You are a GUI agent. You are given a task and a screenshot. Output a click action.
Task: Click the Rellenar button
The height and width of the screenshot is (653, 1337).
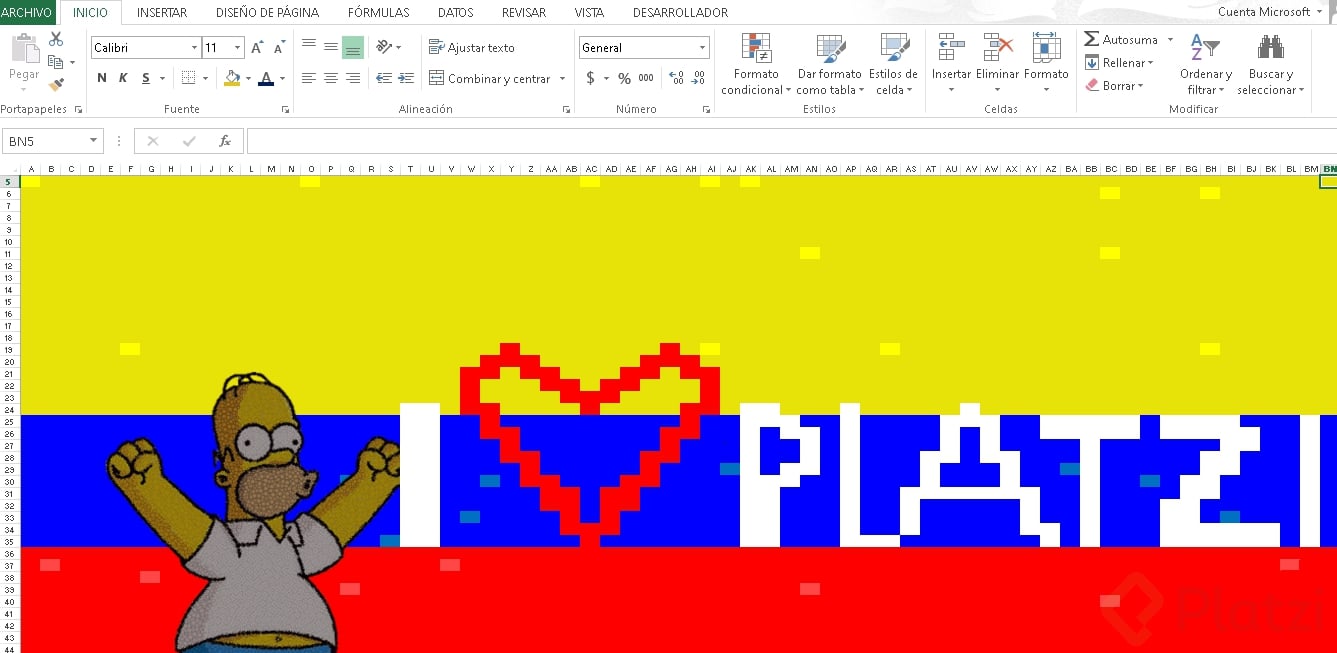1119,63
